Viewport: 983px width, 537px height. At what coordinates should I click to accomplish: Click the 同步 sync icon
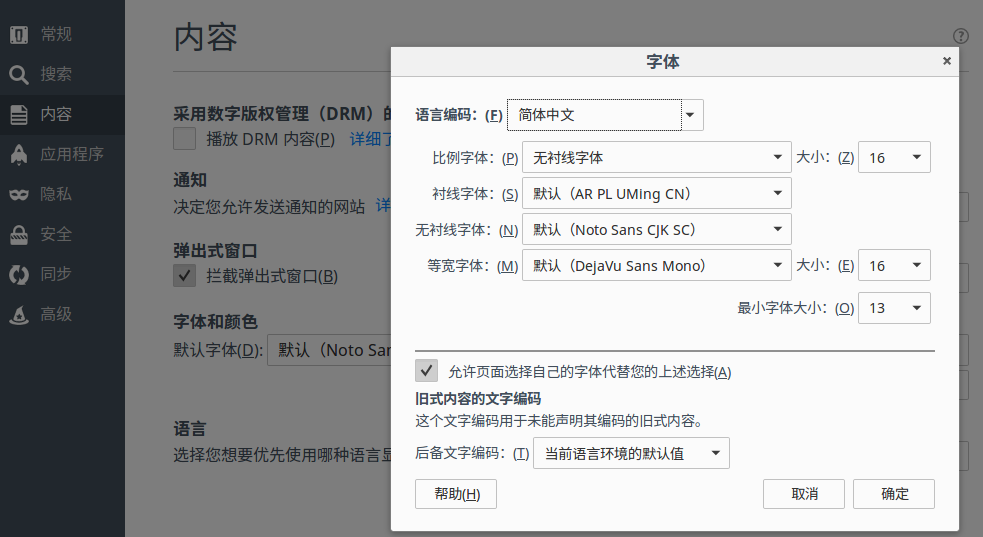pos(18,274)
